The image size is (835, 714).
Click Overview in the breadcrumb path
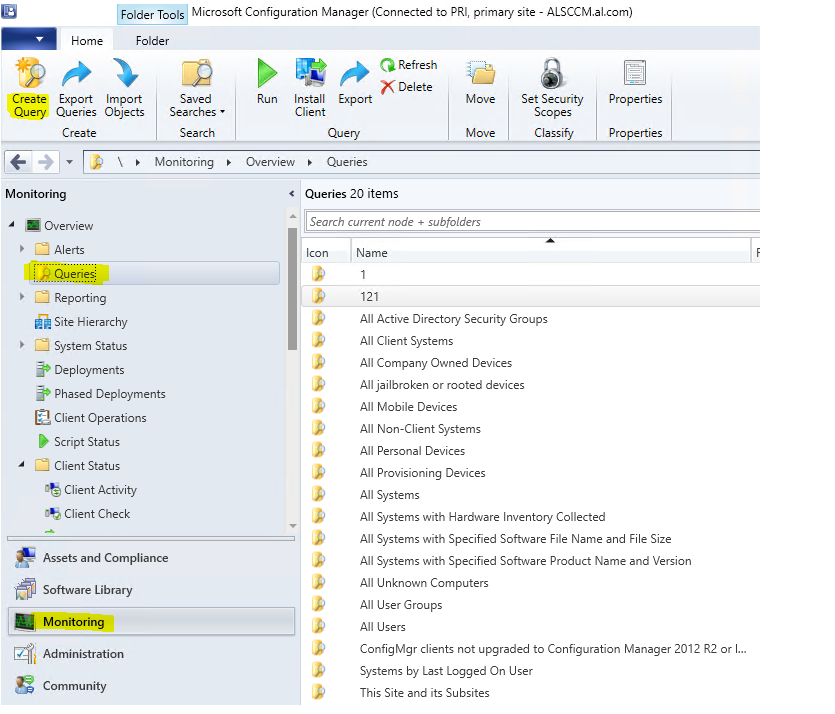(270, 162)
